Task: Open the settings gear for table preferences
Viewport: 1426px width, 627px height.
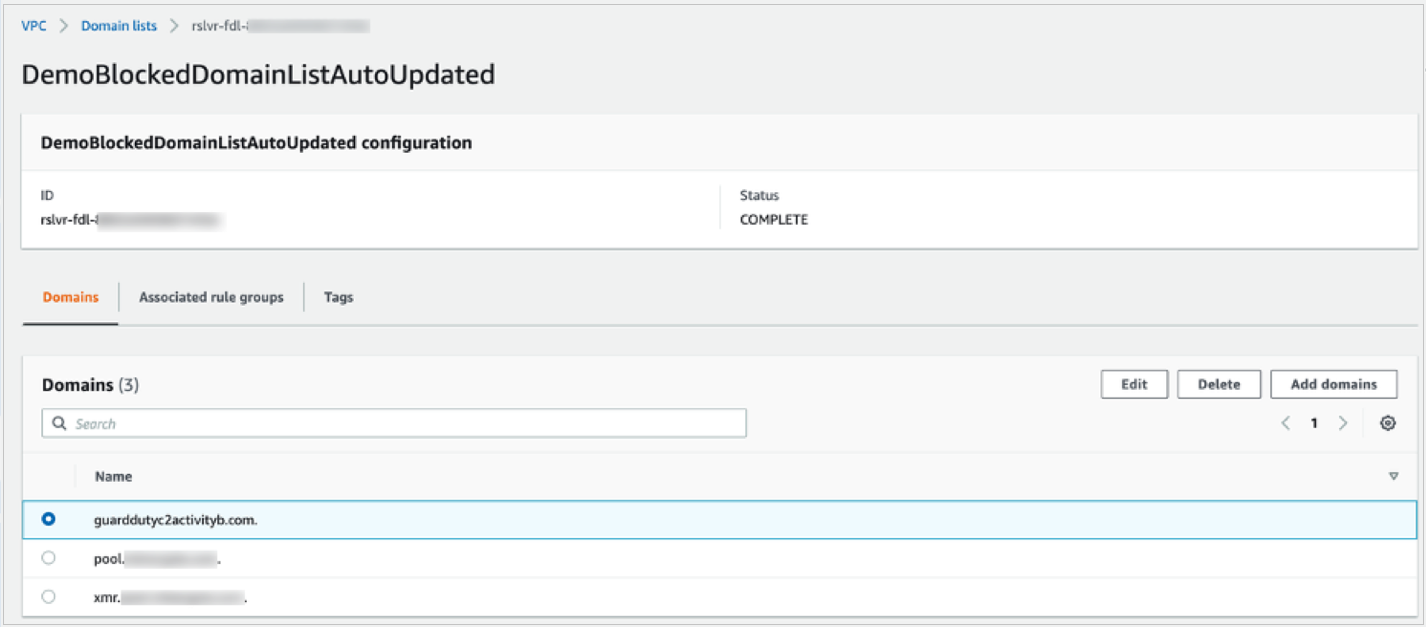Action: [x=1388, y=423]
